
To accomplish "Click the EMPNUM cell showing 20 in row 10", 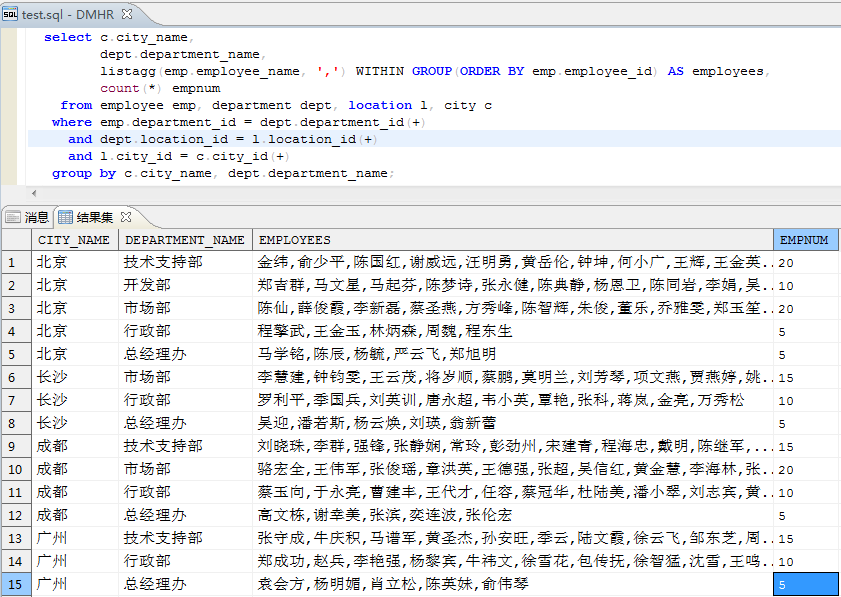I will [804, 469].
